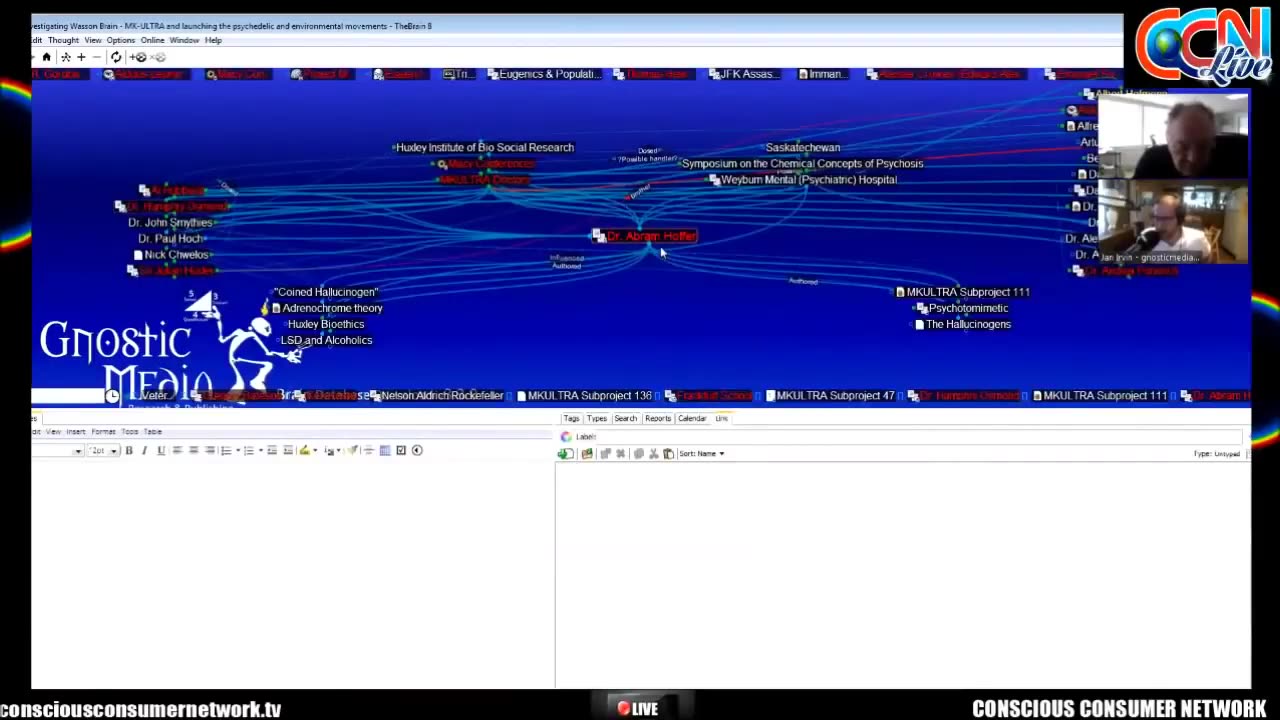Screen dimensions: 1280x720
Task: Click the folder icon in attachments toolbar
Action: (587, 454)
